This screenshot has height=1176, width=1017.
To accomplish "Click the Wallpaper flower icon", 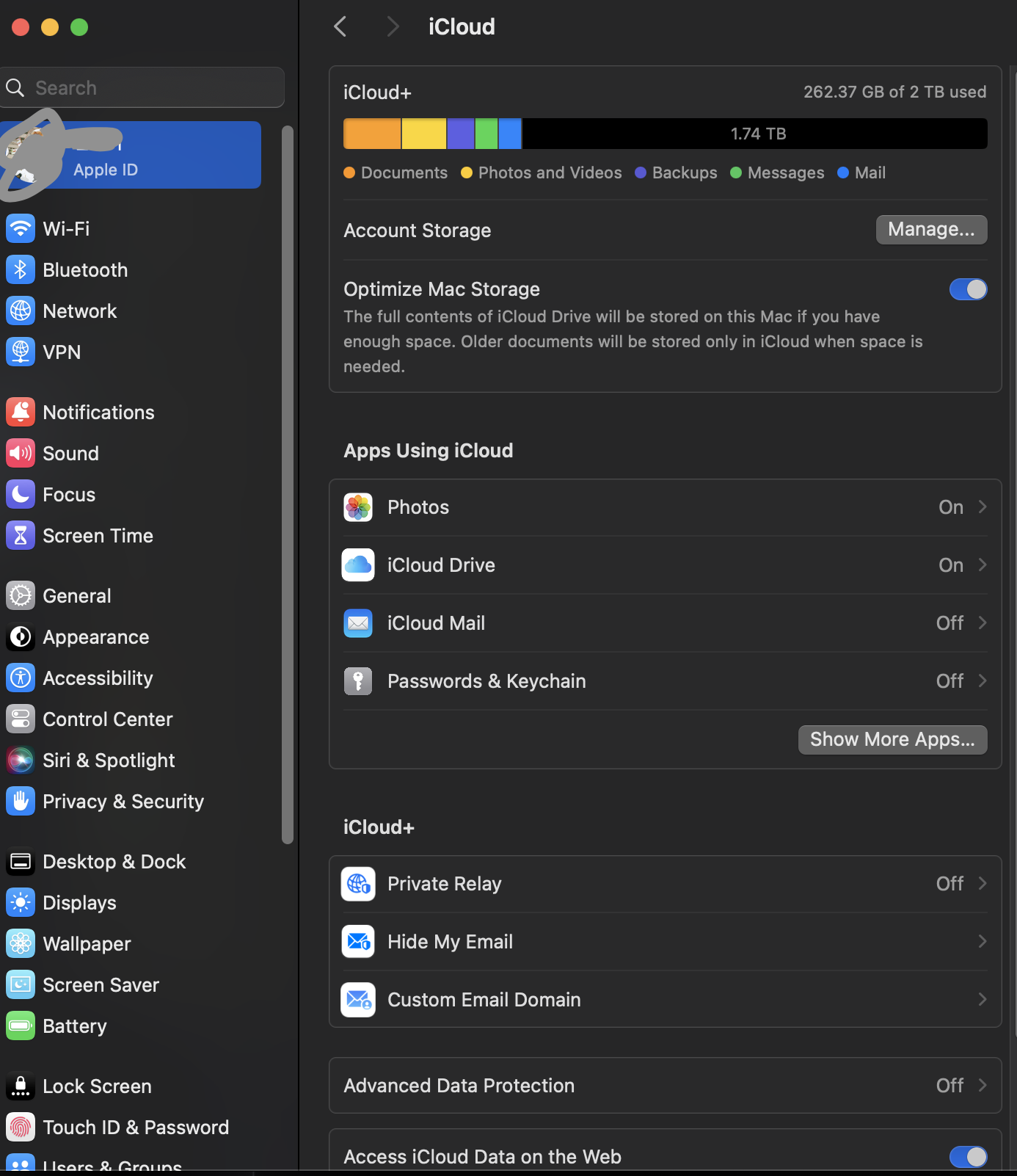I will point(21,943).
